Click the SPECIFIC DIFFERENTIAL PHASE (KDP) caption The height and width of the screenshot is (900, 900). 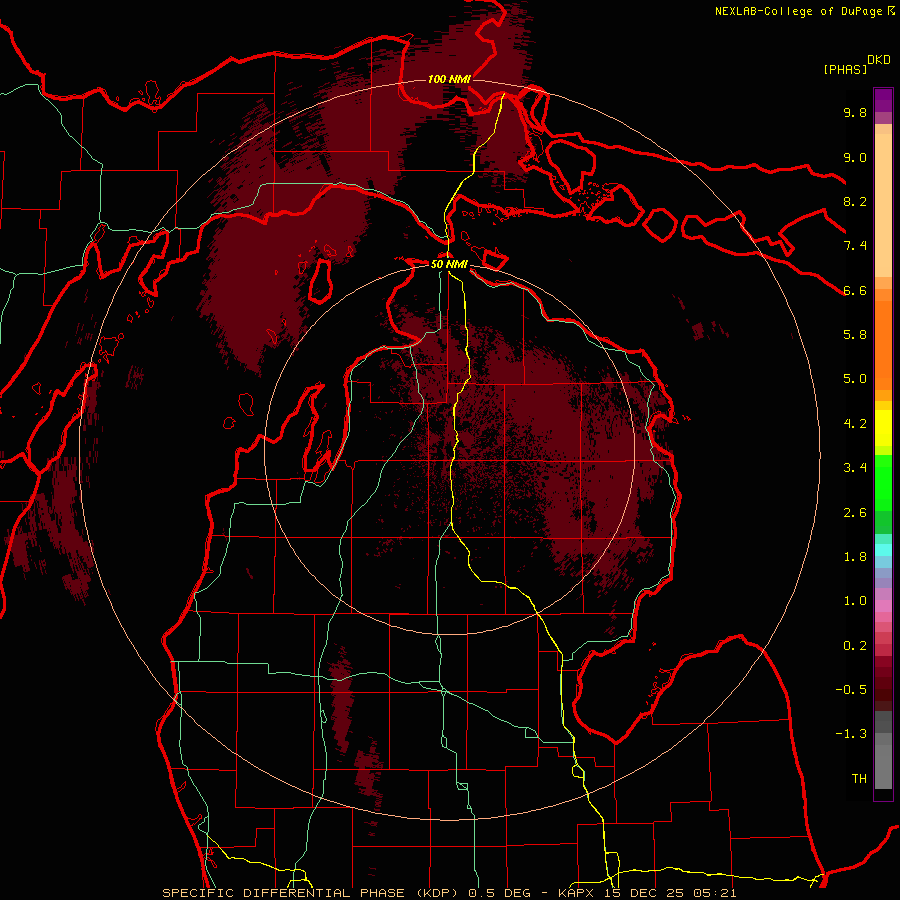point(313,893)
